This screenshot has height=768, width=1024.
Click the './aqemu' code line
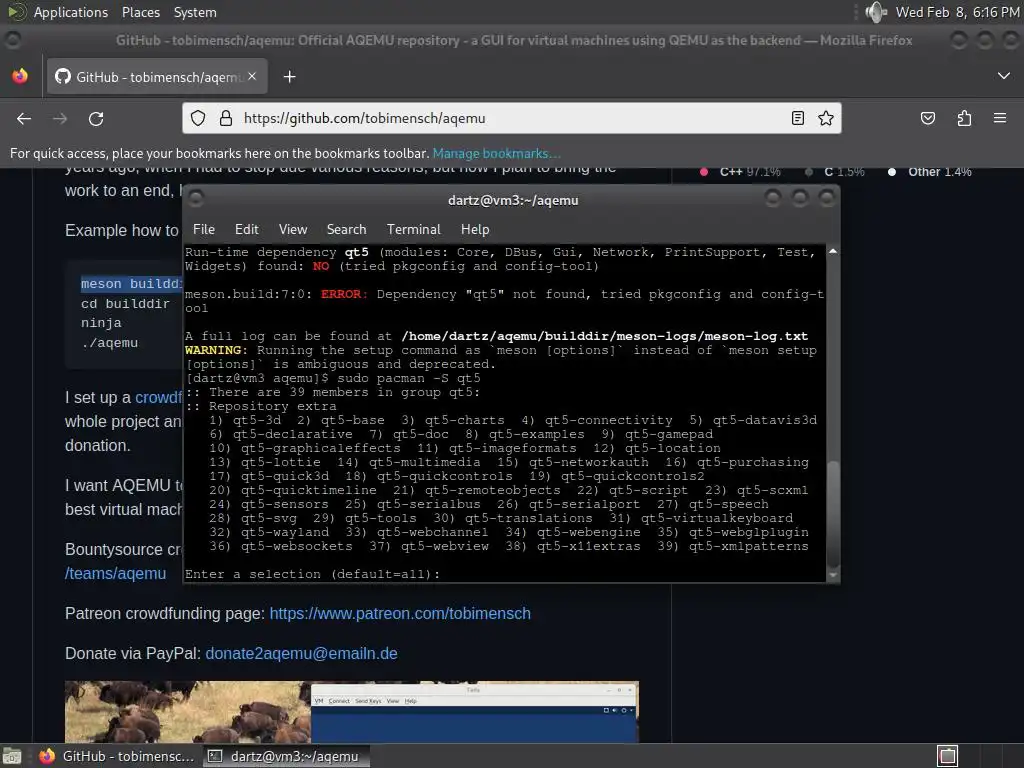click(109, 342)
